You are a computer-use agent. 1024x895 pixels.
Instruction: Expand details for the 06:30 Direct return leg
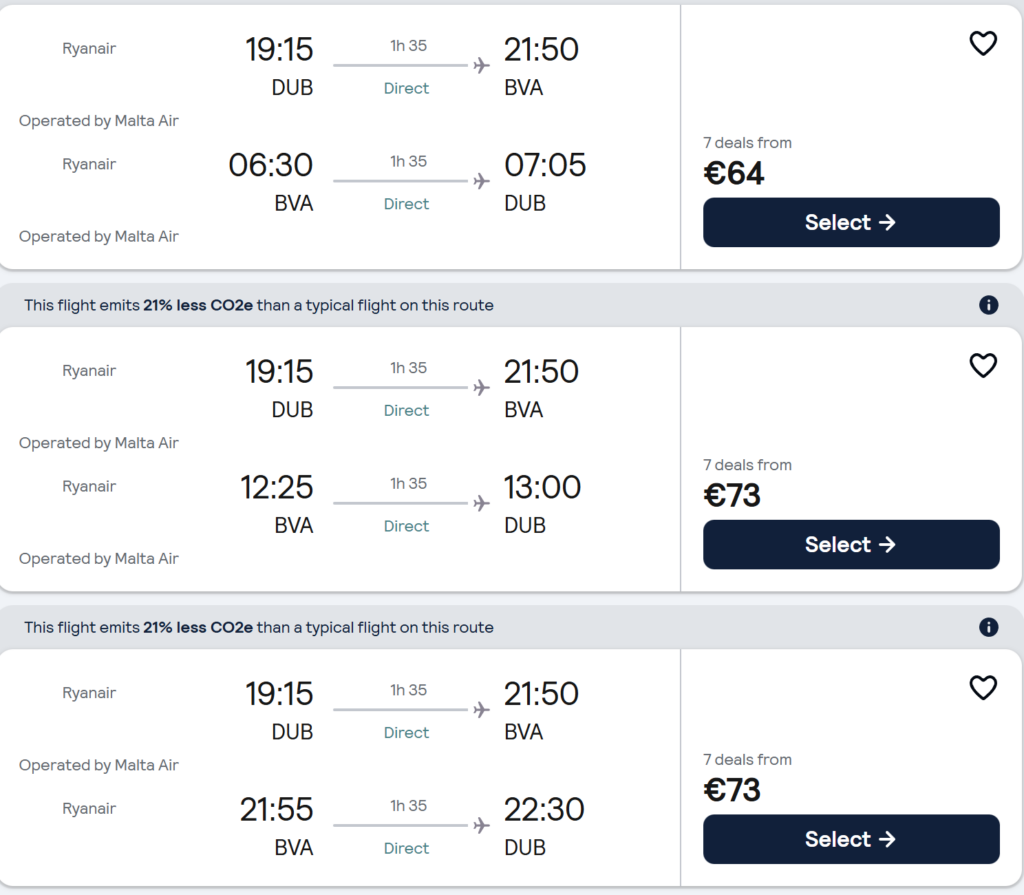406,203
